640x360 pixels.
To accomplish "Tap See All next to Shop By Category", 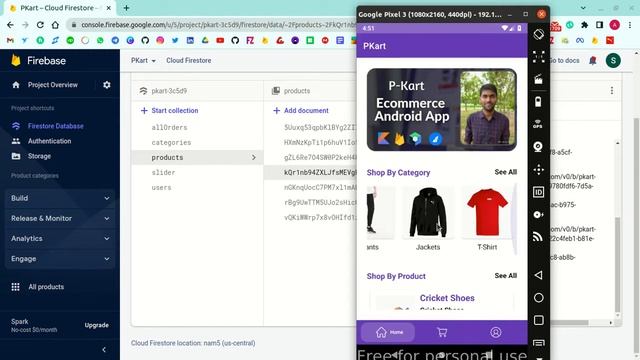I will (x=505, y=172).
